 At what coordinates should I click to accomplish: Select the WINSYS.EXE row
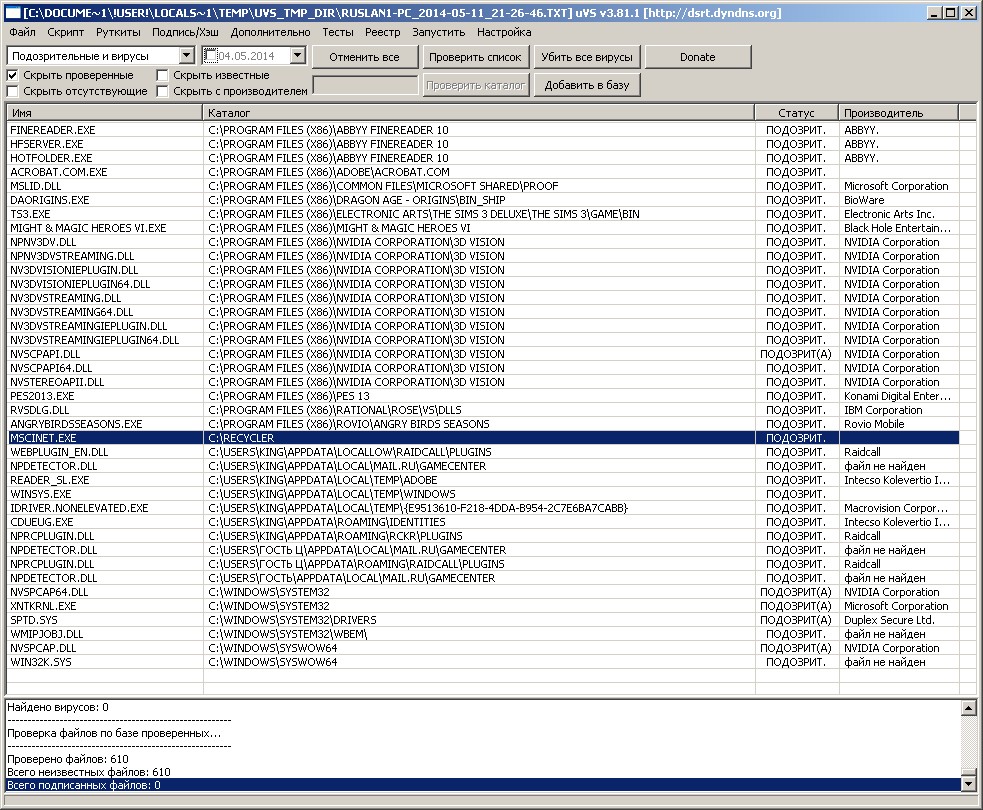tap(483, 494)
